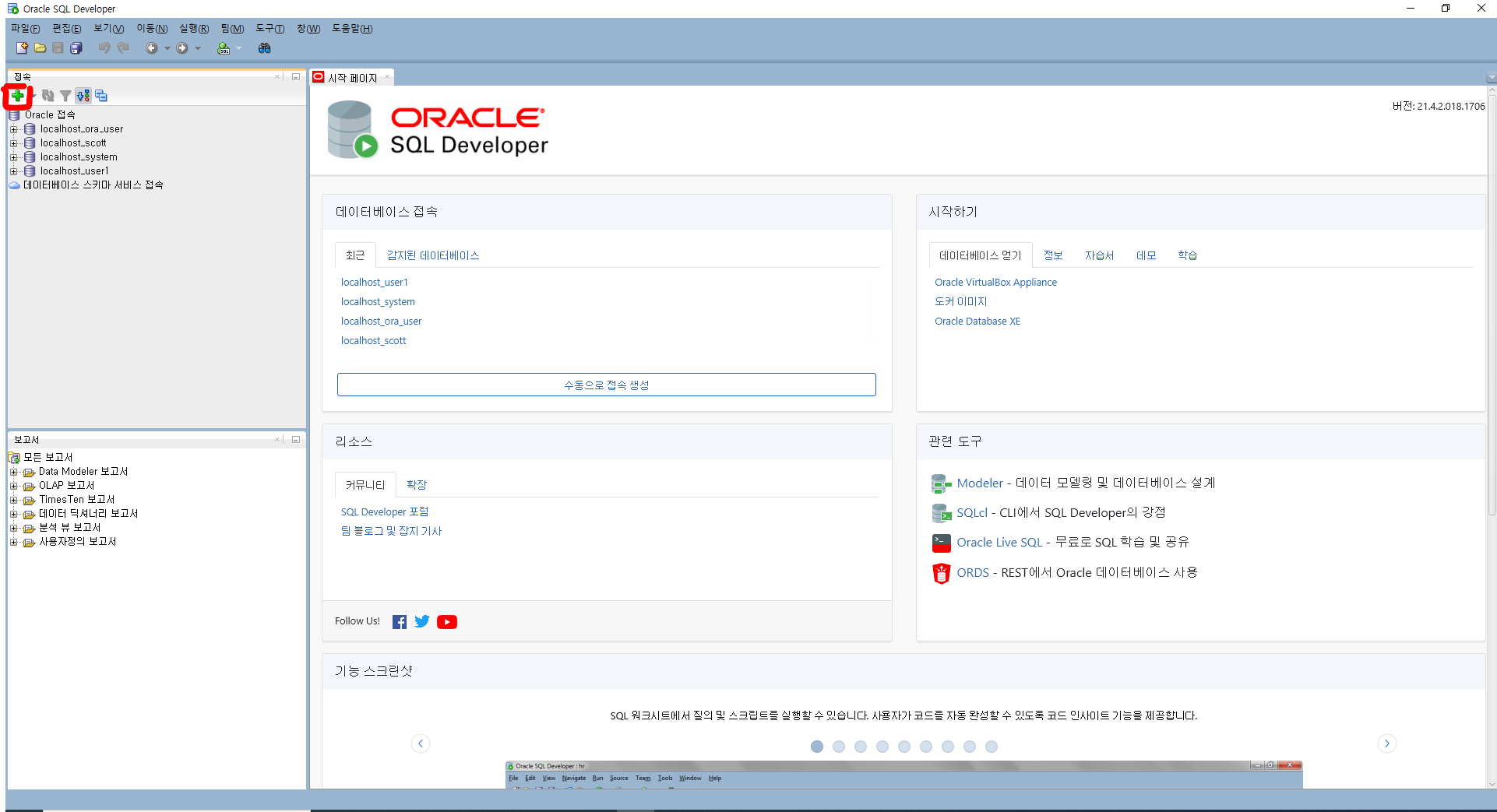Viewport: 1497px width, 812px height.
Task: Click the Modeler icon in related tools
Action: pyautogui.click(x=942, y=483)
